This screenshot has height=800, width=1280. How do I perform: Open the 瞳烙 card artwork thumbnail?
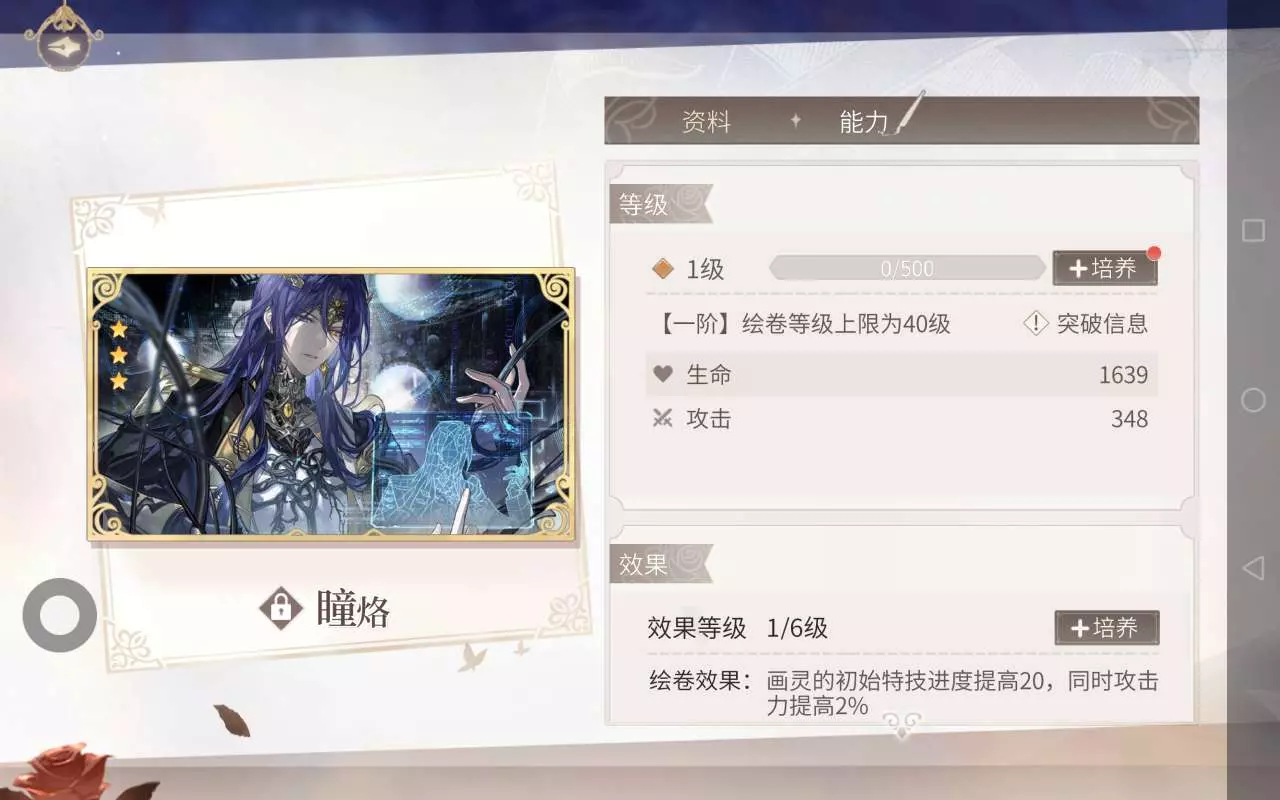331,404
